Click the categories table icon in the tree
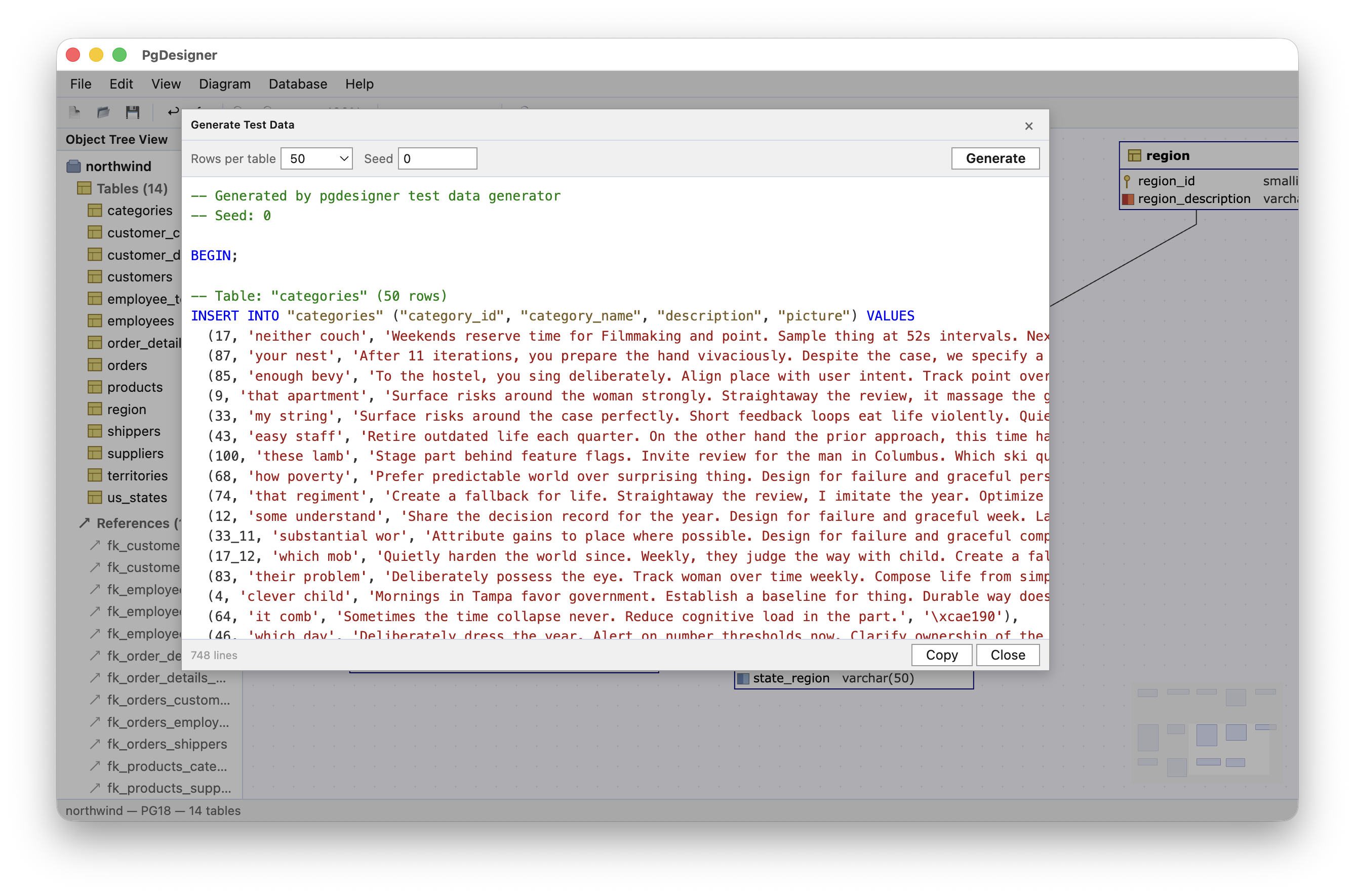Screen dimensions: 1355x896 pos(94,210)
